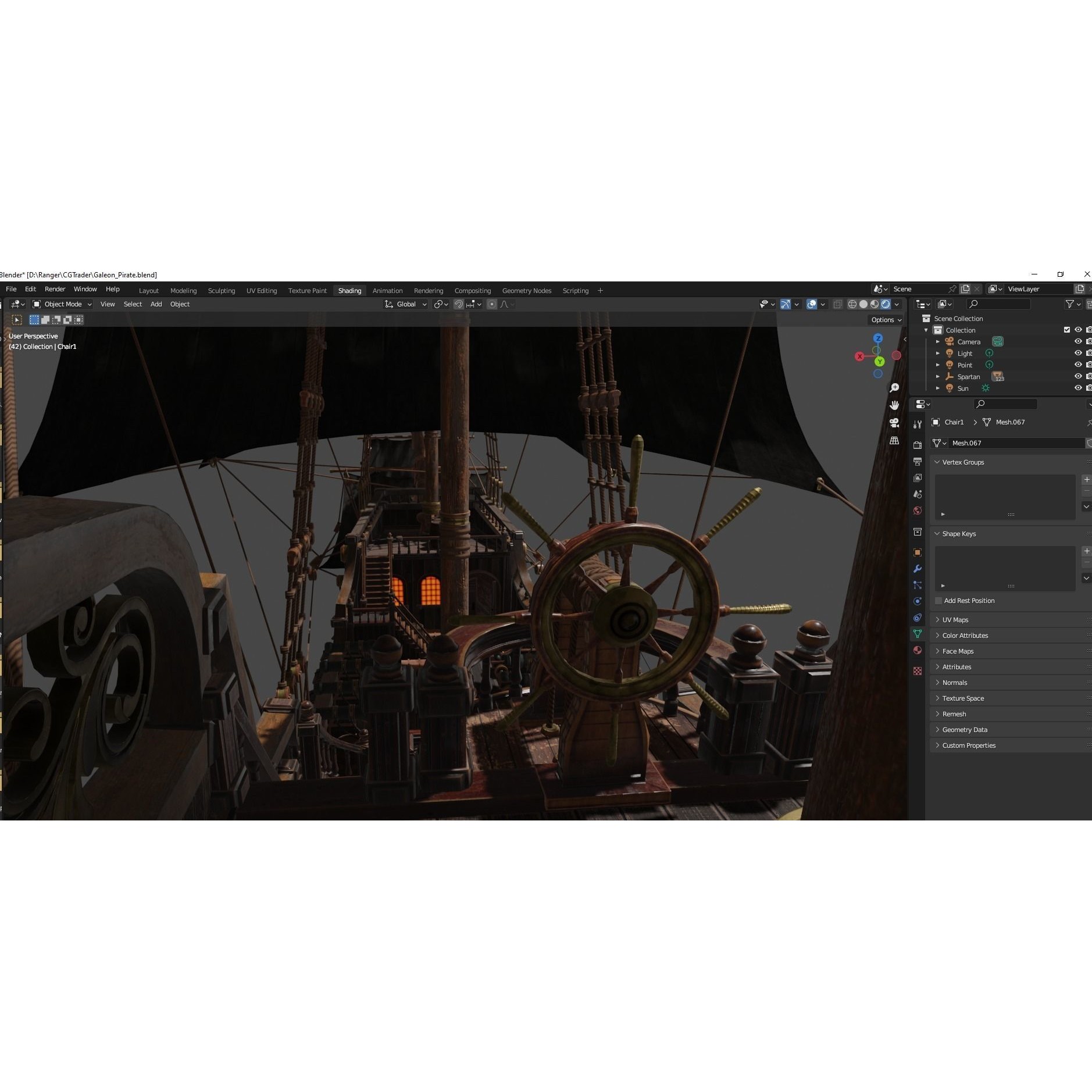The width and height of the screenshot is (1092, 1092).
Task: Switch to the Geometry Nodes workspace tab
Action: click(526, 291)
